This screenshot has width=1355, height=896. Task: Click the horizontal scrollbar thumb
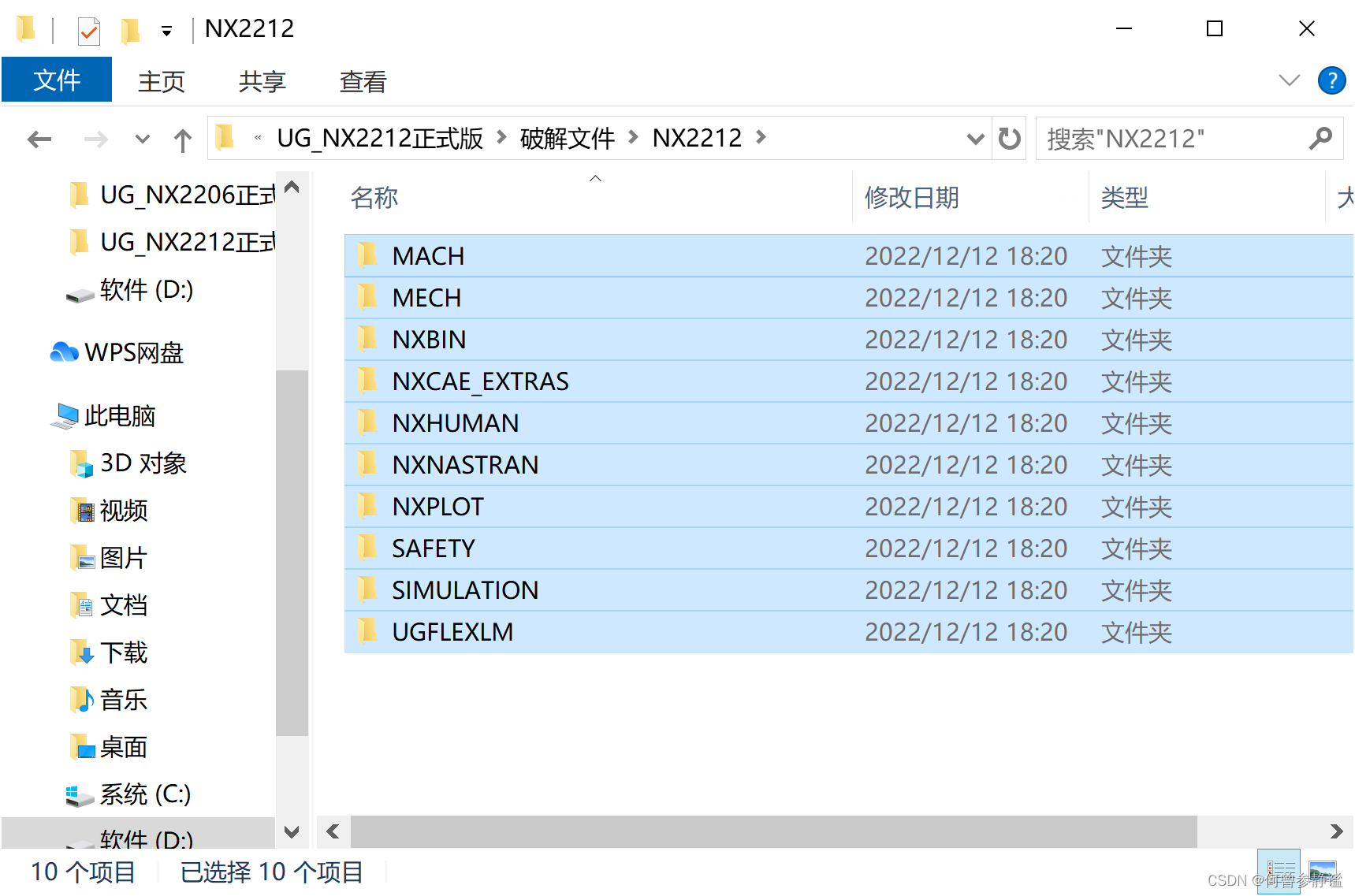tap(773, 831)
